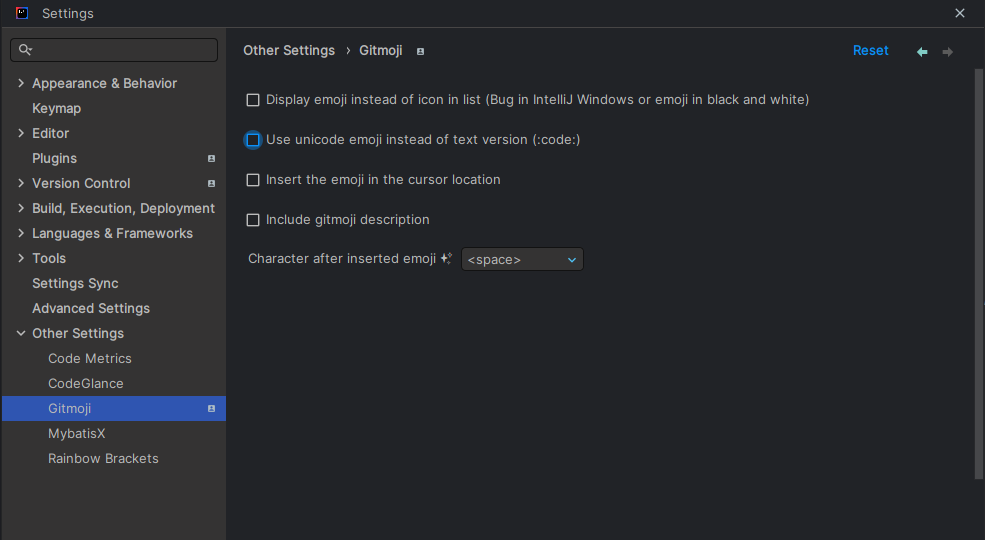This screenshot has height=540, width=985.
Task: Click the Tools tree label
Action: [x=49, y=258]
